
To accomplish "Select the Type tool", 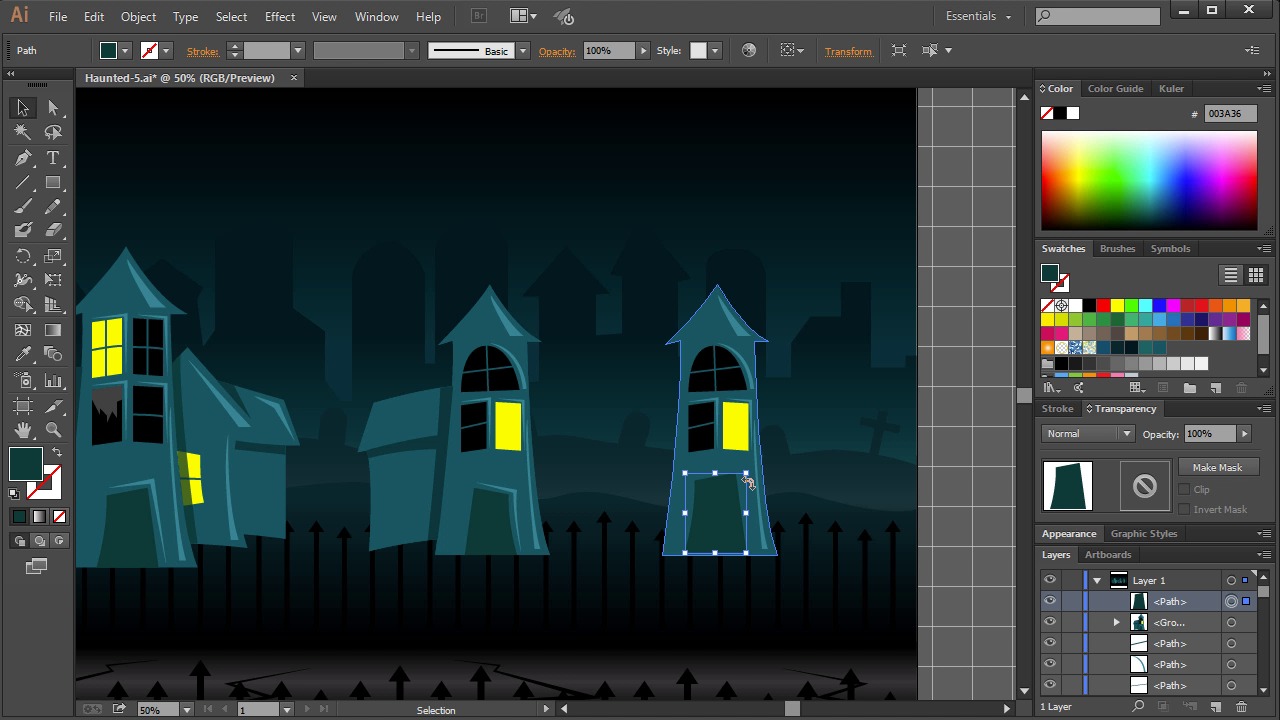I will pyautogui.click(x=53, y=158).
